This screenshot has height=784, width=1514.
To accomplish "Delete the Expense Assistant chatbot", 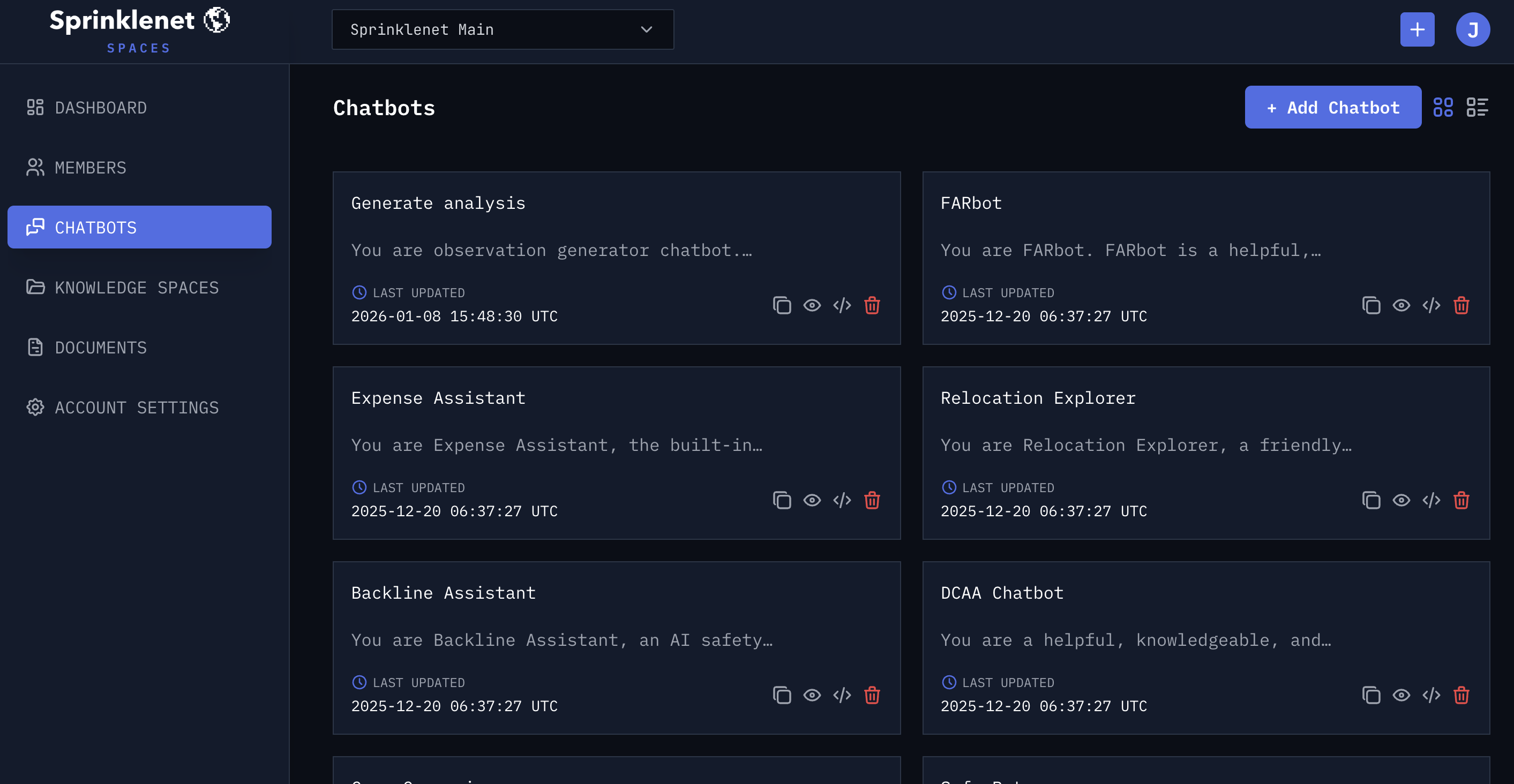I will click(872, 500).
